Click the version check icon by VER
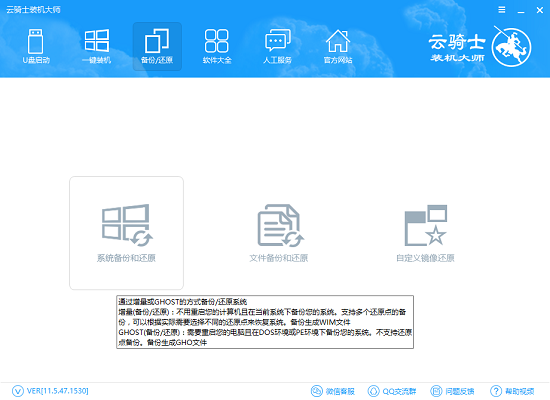 click(18, 391)
